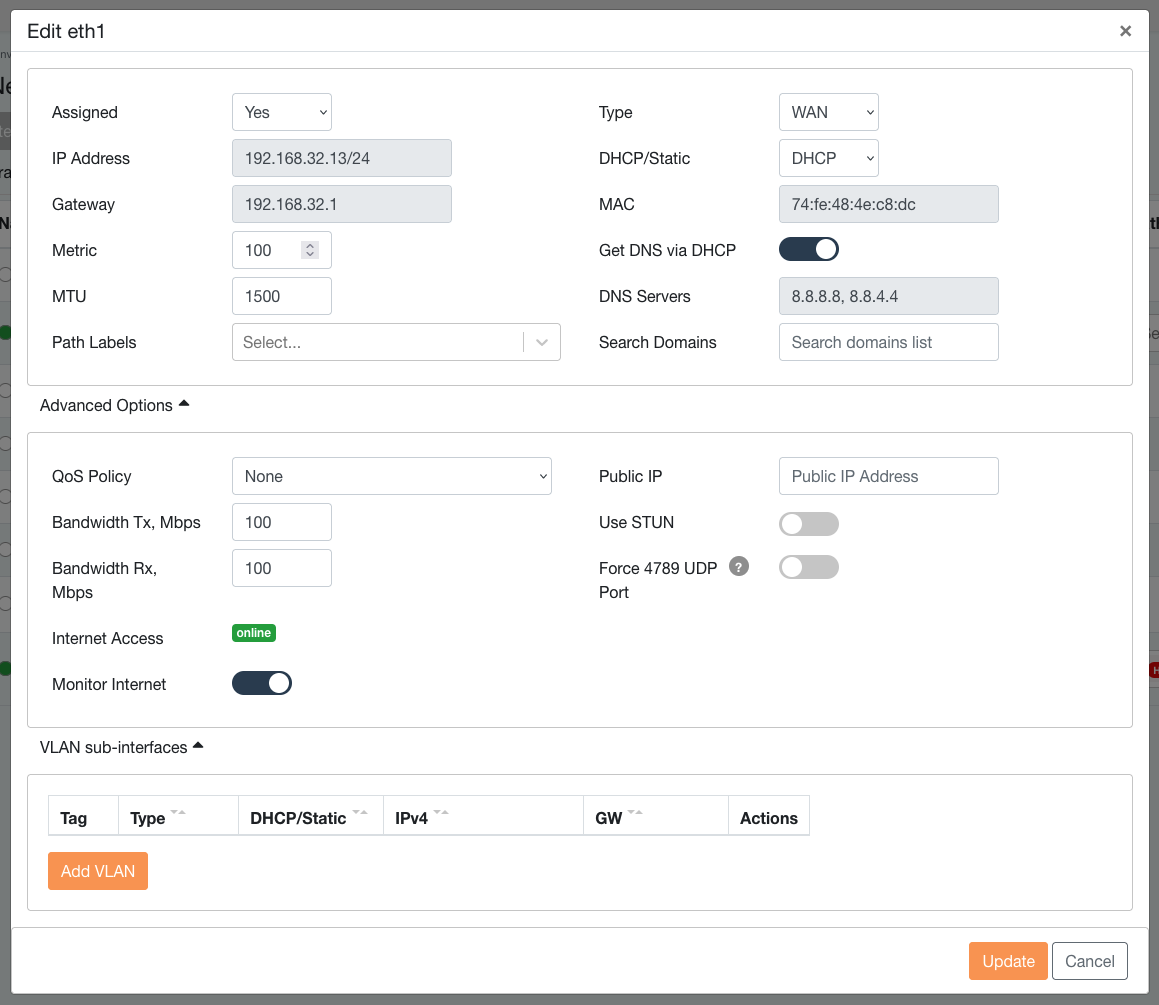The width and height of the screenshot is (1159, 1005).
Task: Click the Metric stepper arrows
Action: (x=310, y=250)
